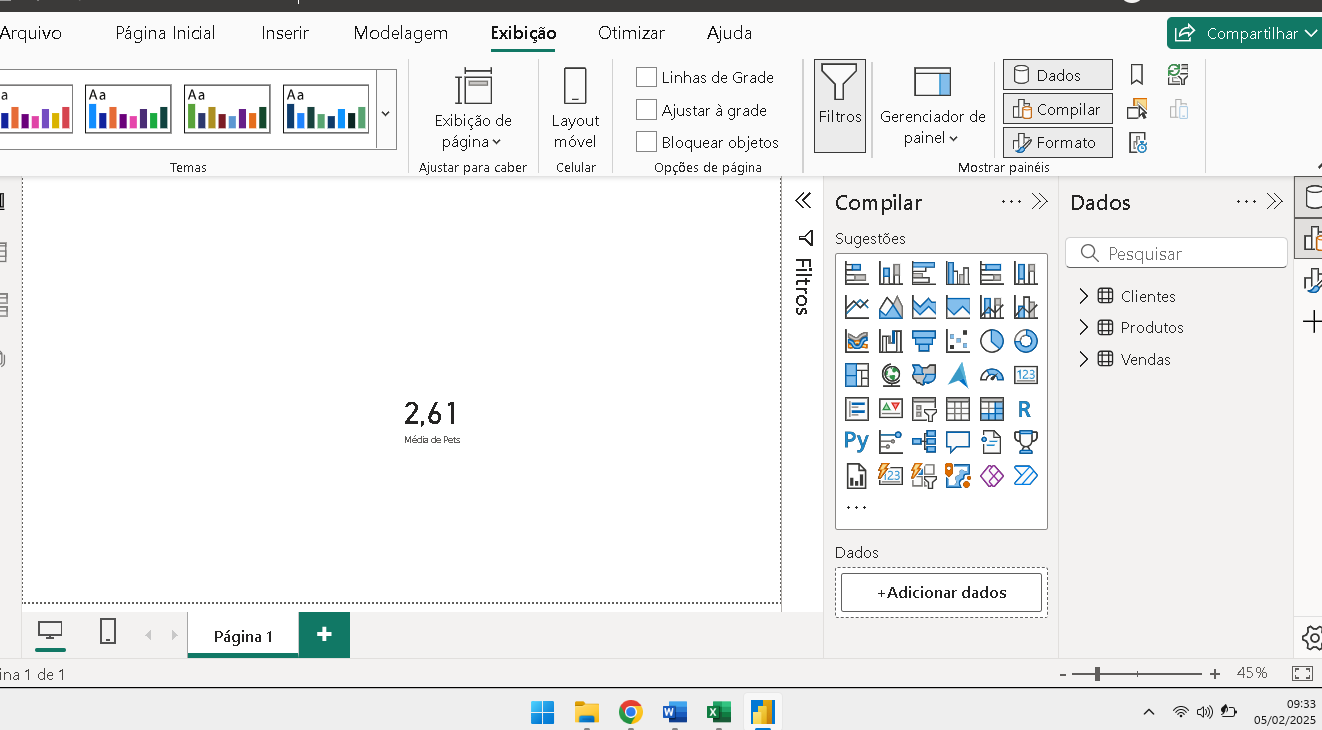Choose the Python visual

click(856, 441)
